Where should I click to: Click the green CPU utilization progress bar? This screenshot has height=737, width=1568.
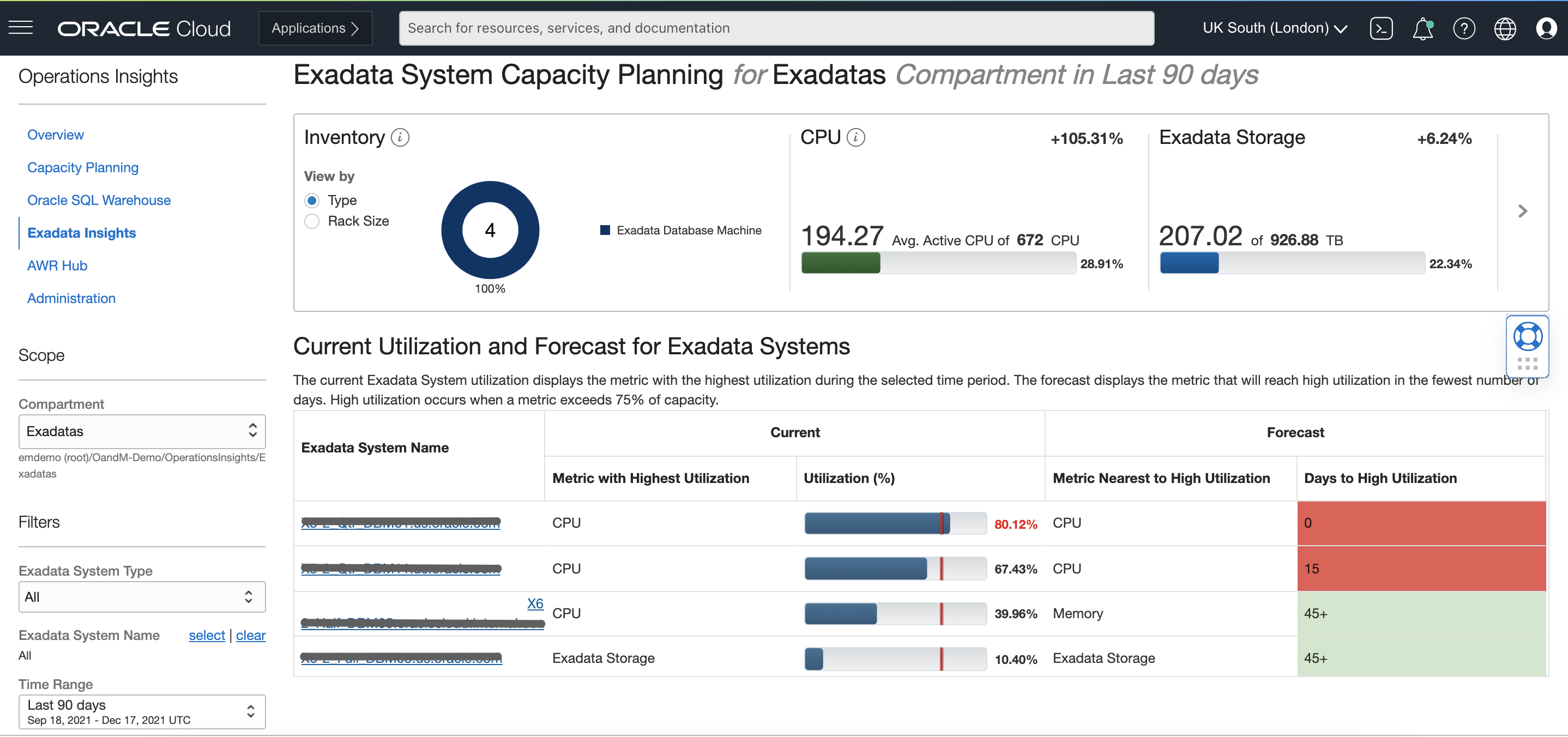840,263
